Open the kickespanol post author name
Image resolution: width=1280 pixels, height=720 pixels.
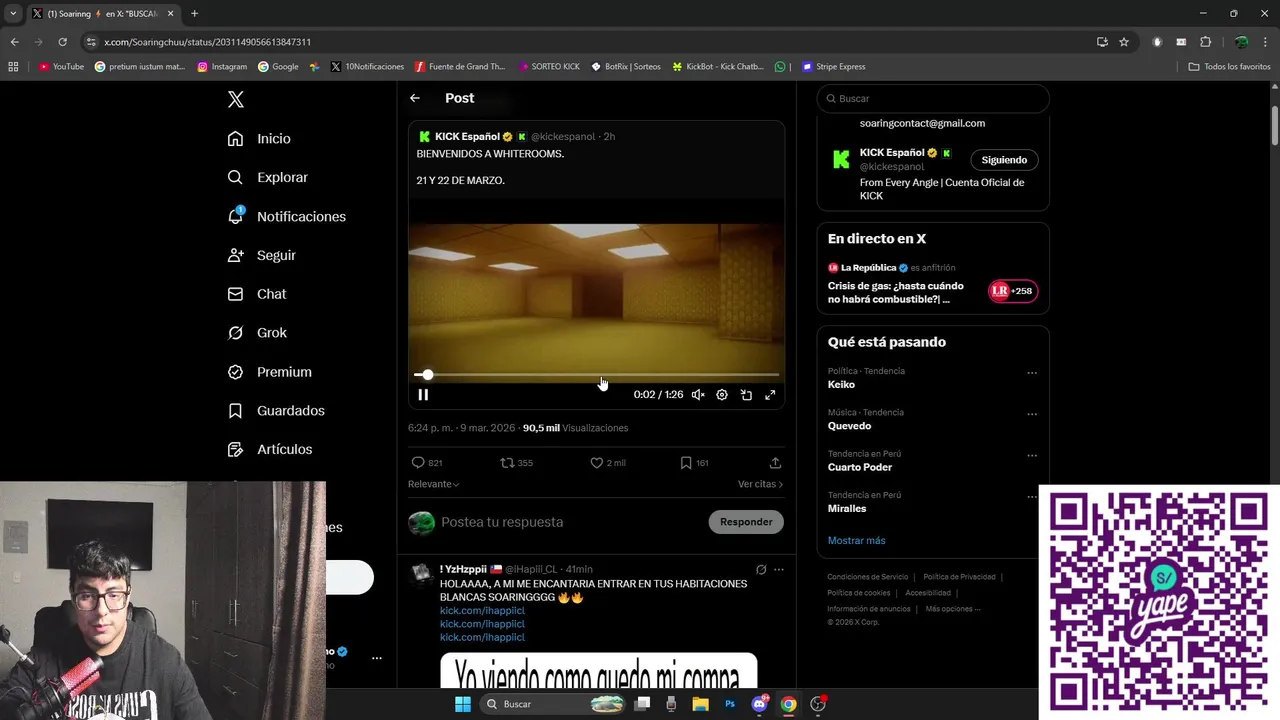pyautogui.click(x=467, y=137)
